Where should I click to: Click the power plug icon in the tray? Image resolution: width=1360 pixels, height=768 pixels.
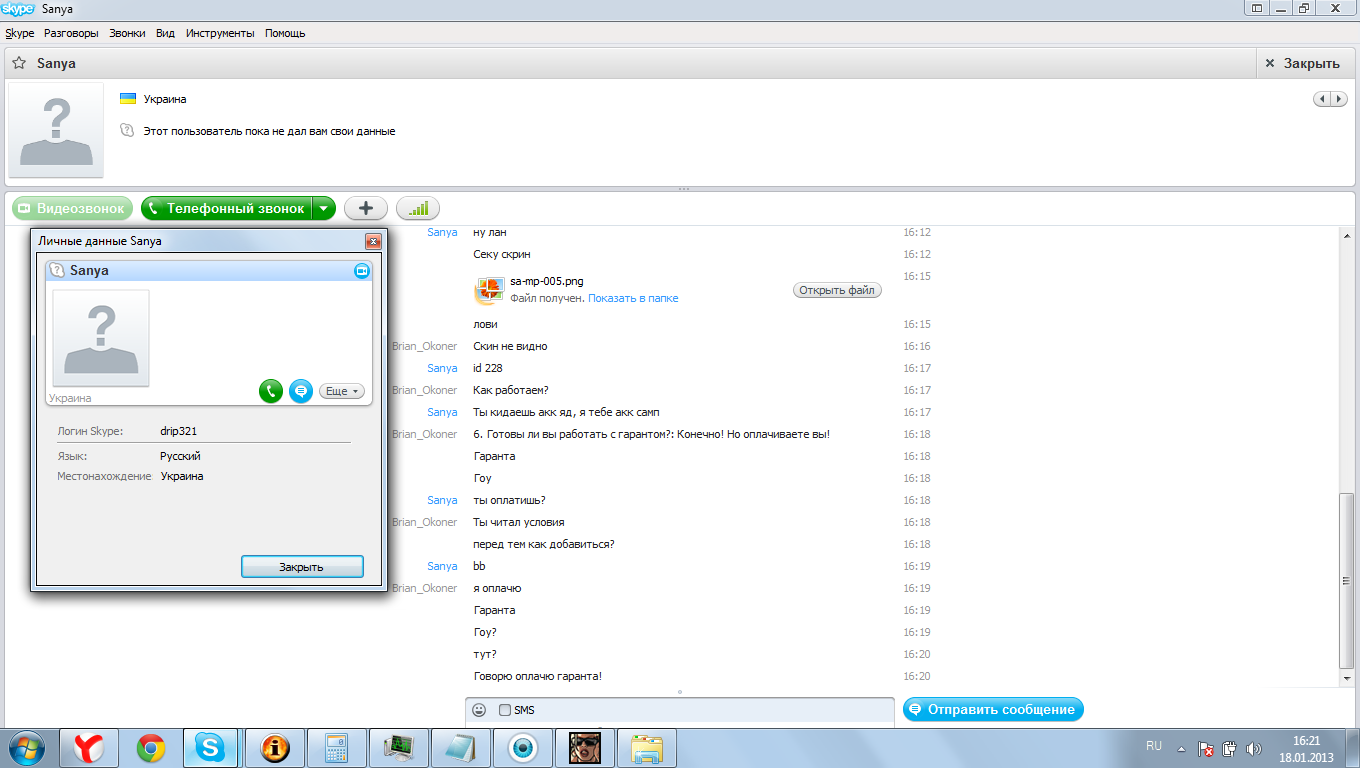click(x=1230, y=748)
